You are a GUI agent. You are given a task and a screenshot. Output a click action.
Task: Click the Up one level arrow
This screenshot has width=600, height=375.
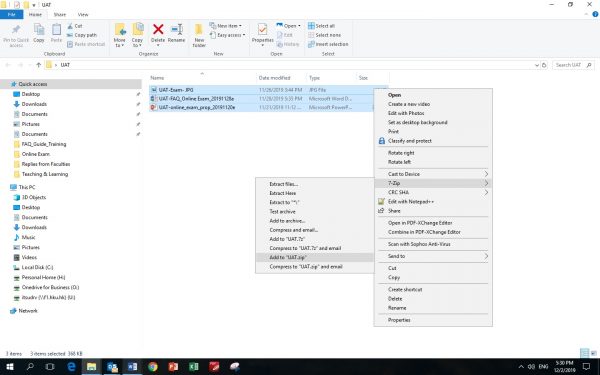click(x=39, y=65)
